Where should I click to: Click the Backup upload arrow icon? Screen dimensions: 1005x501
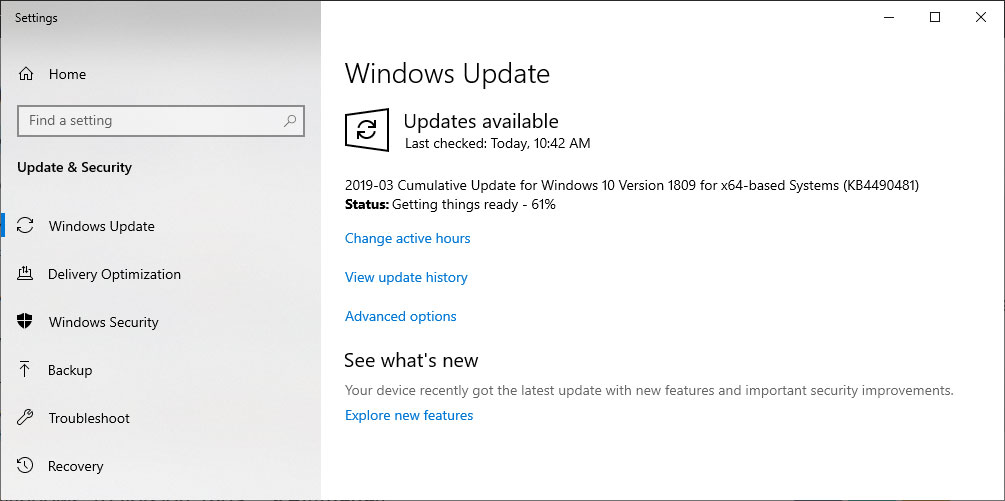24,370
